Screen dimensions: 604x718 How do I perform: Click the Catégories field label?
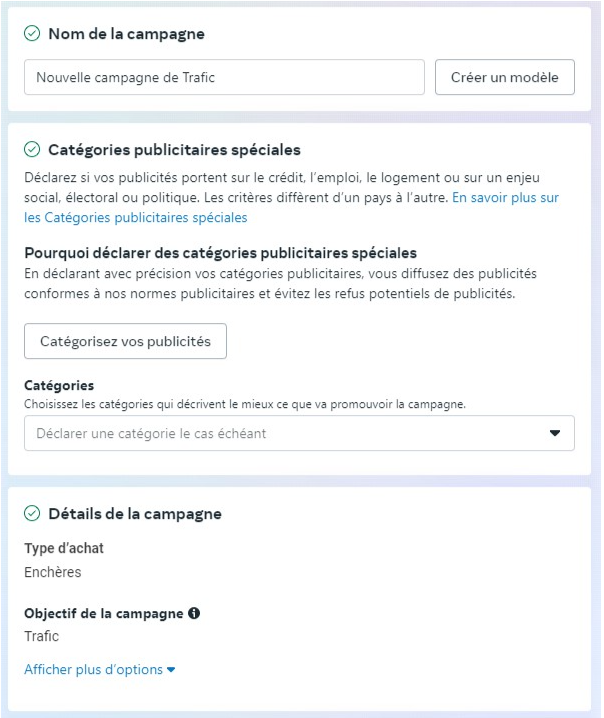(x=59, y=385)
